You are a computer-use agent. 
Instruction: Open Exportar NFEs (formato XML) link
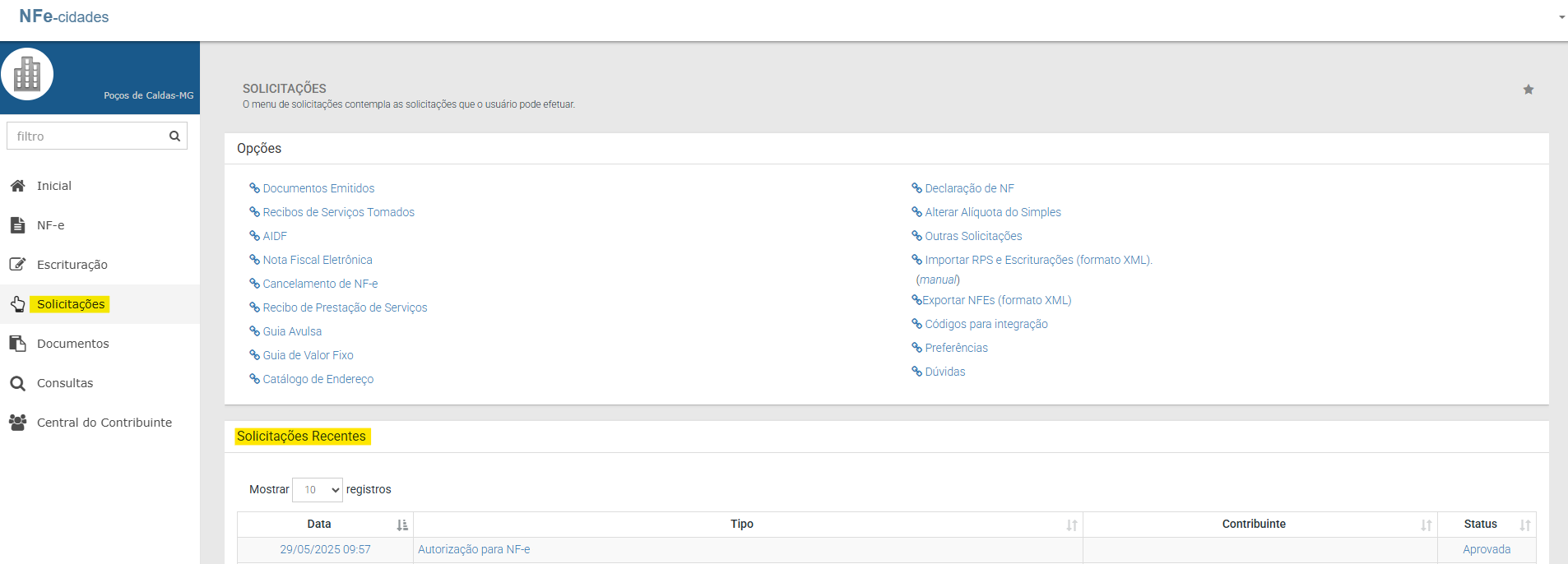point(996,300)
